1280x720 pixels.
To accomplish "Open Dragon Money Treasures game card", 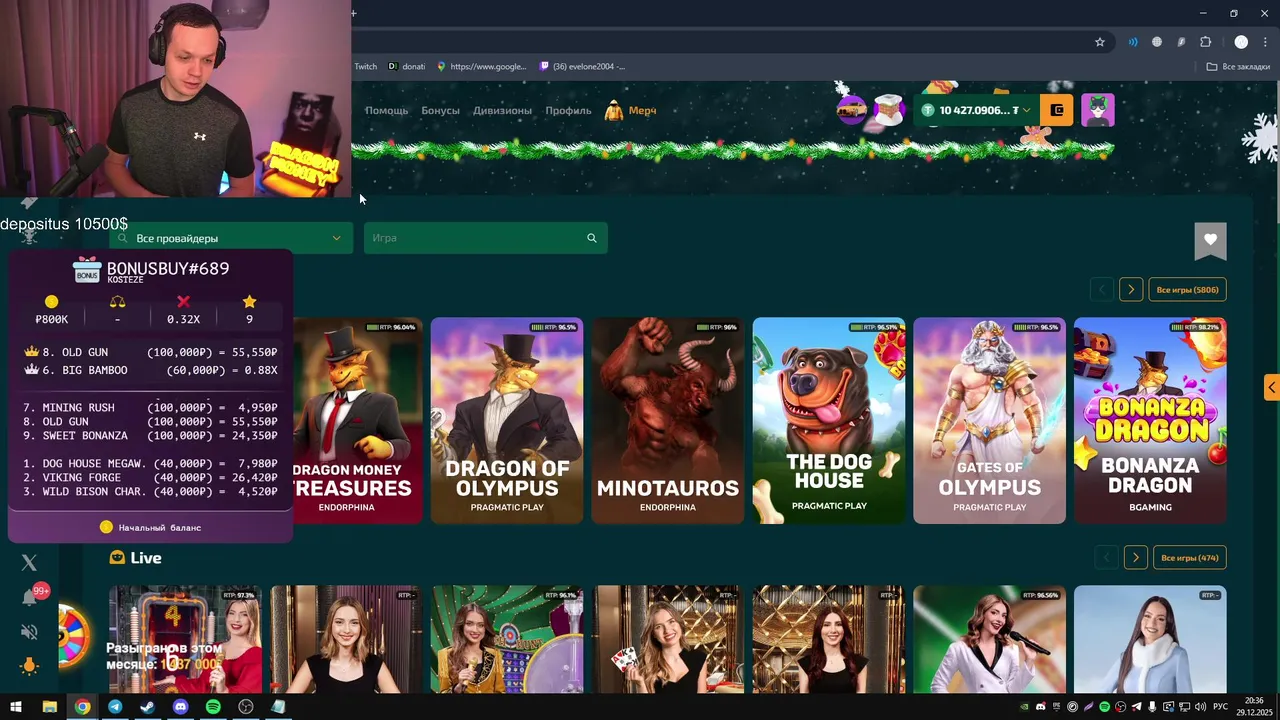I will (357, 420).
